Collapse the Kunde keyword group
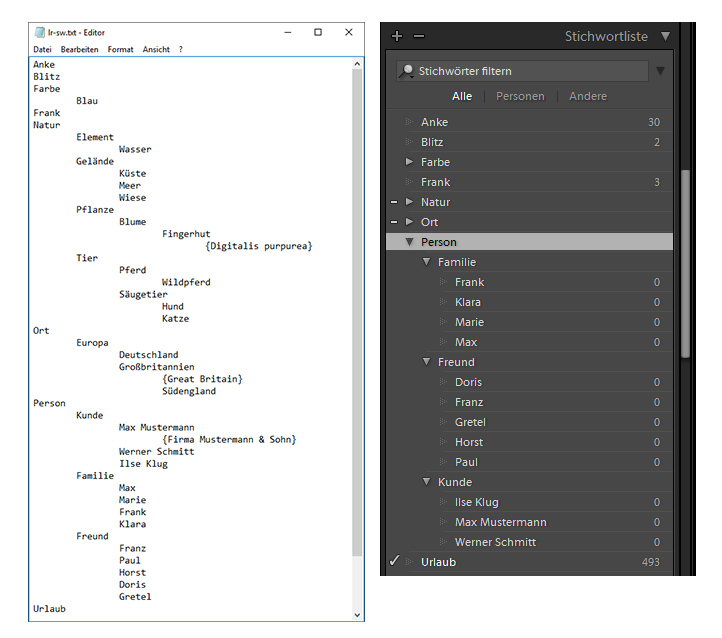This screenshot has height=638, width=722. [426, 481]
